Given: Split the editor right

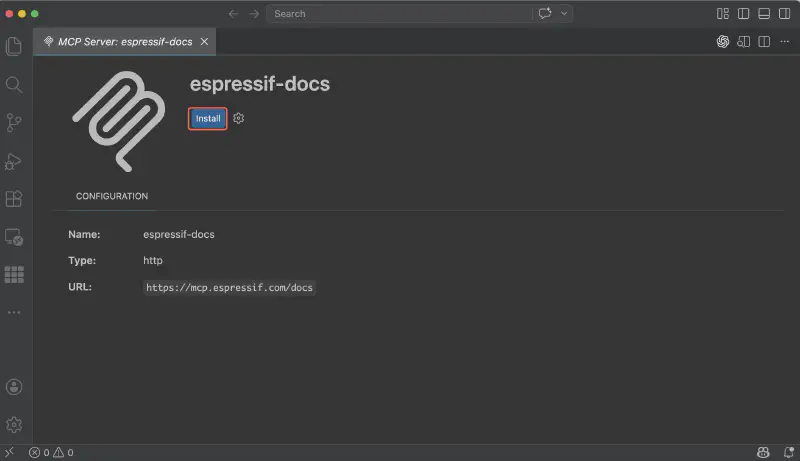Looking at the screenshot, I should (764, 42).
